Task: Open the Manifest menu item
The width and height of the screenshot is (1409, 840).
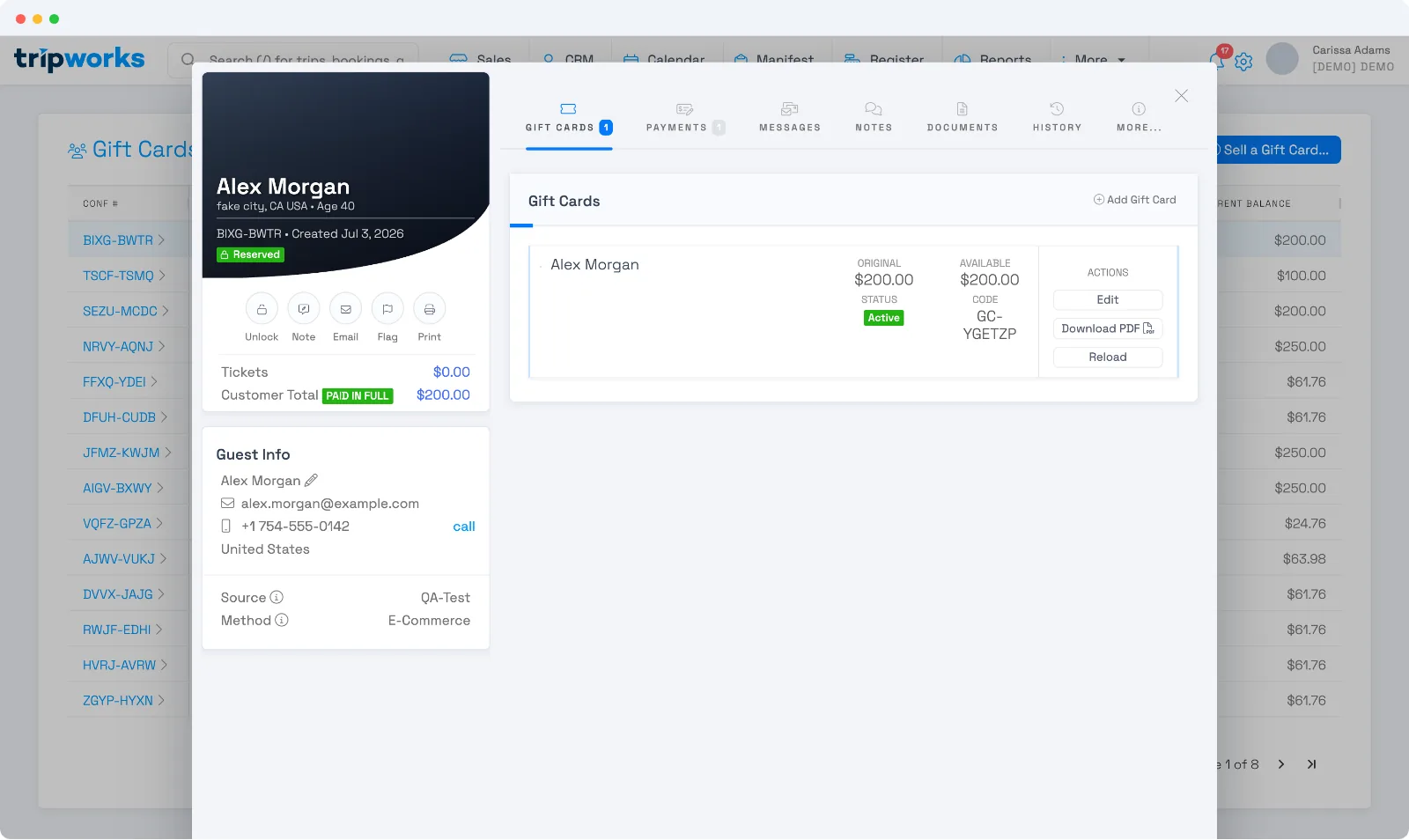Action: tap(773, 60)
